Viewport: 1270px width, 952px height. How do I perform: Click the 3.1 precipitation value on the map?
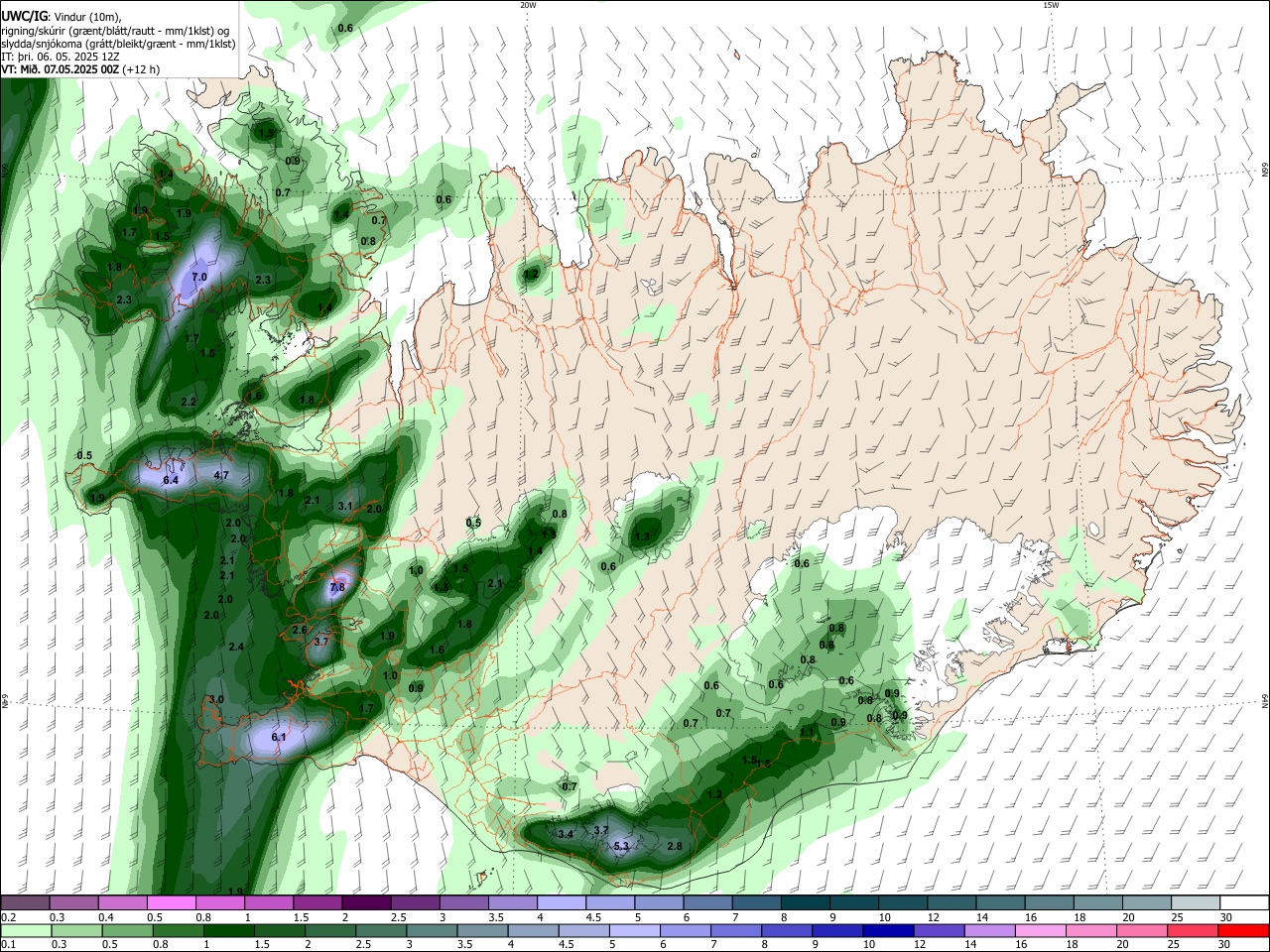click(x=345, y=506)
